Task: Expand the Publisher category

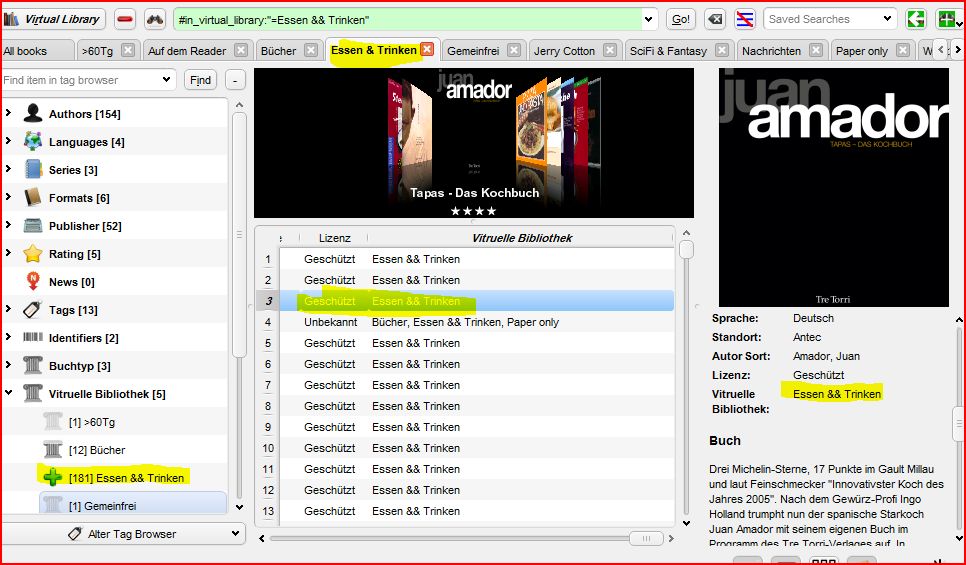Action: tap(9, 225)
